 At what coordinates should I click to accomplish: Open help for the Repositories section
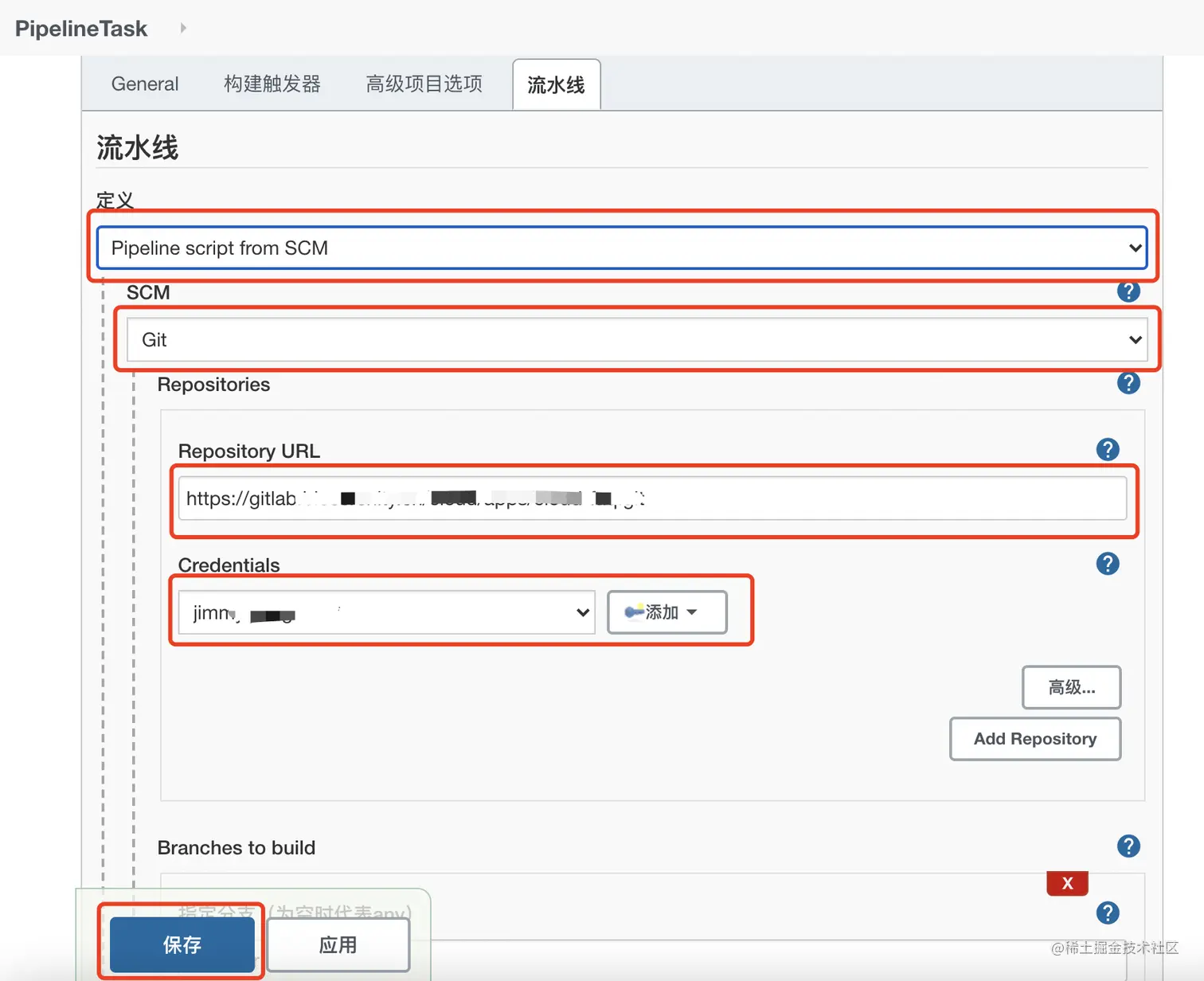pyautogui.click(x=1128, y=383)
